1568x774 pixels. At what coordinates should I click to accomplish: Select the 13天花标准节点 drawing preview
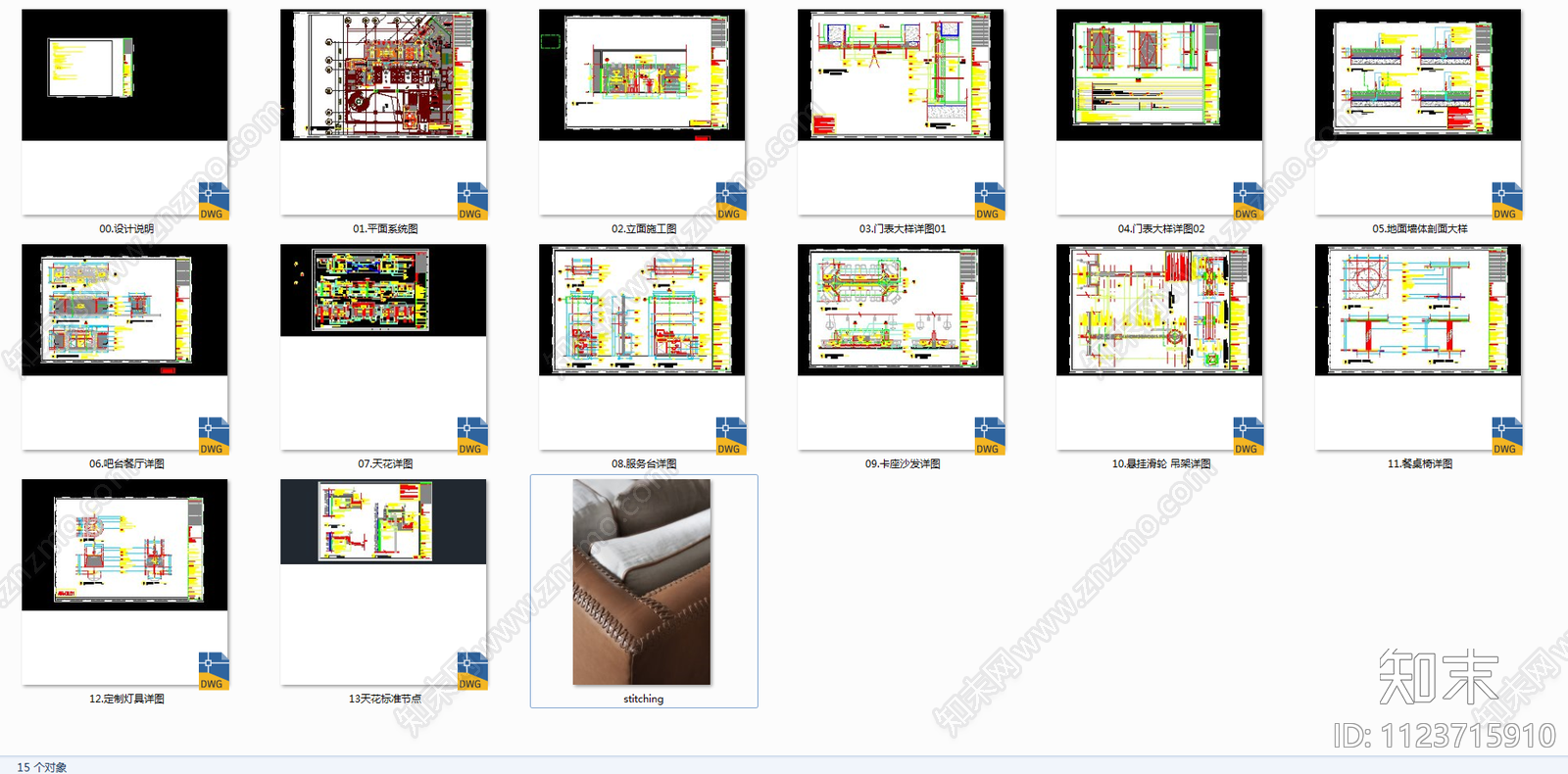(383, 522)
